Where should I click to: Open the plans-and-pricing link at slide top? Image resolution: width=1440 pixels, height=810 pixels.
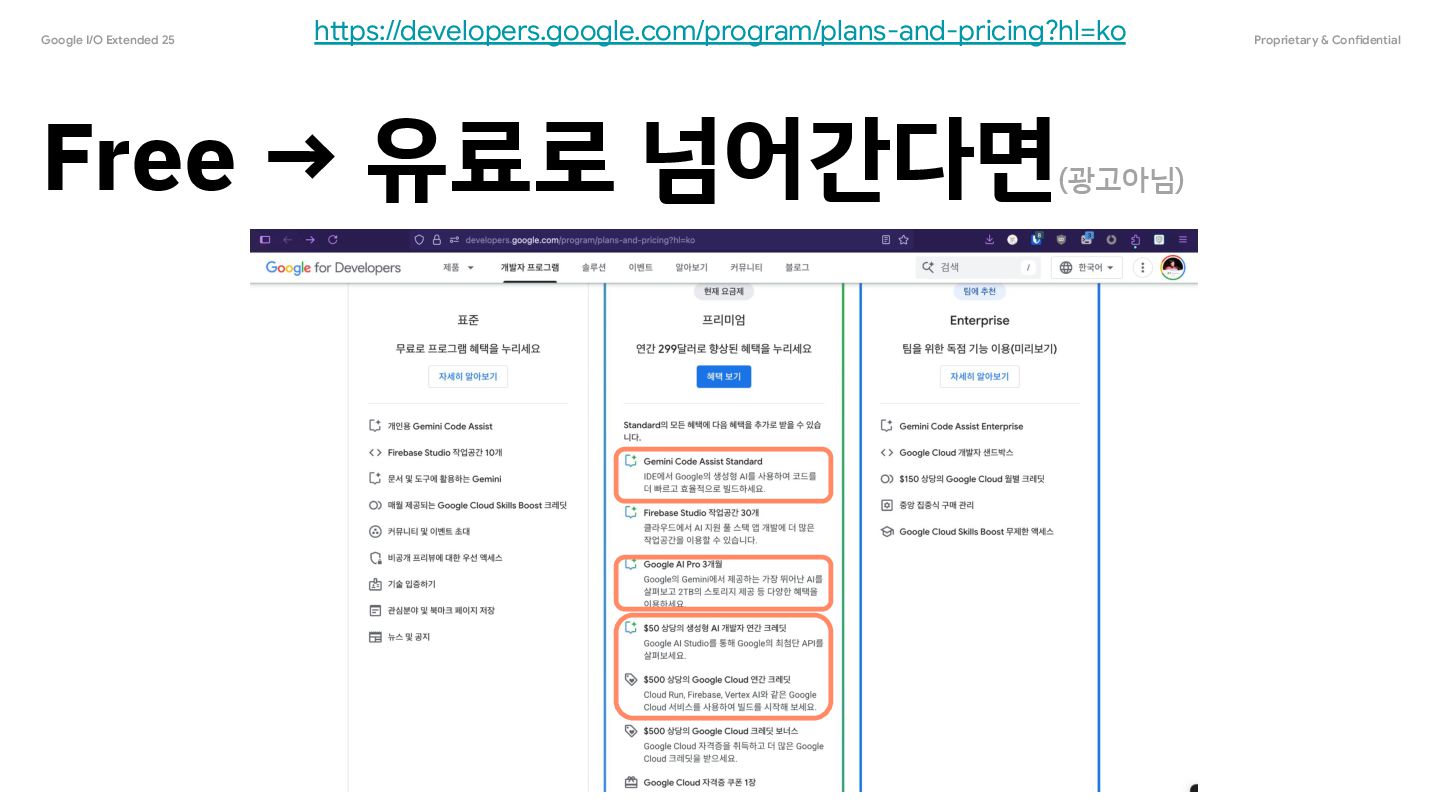pyautogui.click(x=720, y=31)
